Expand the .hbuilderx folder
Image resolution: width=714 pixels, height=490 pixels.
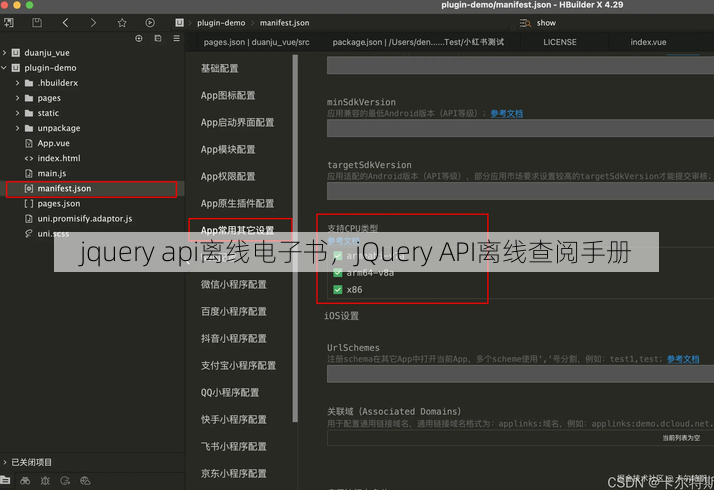(17, 83)
